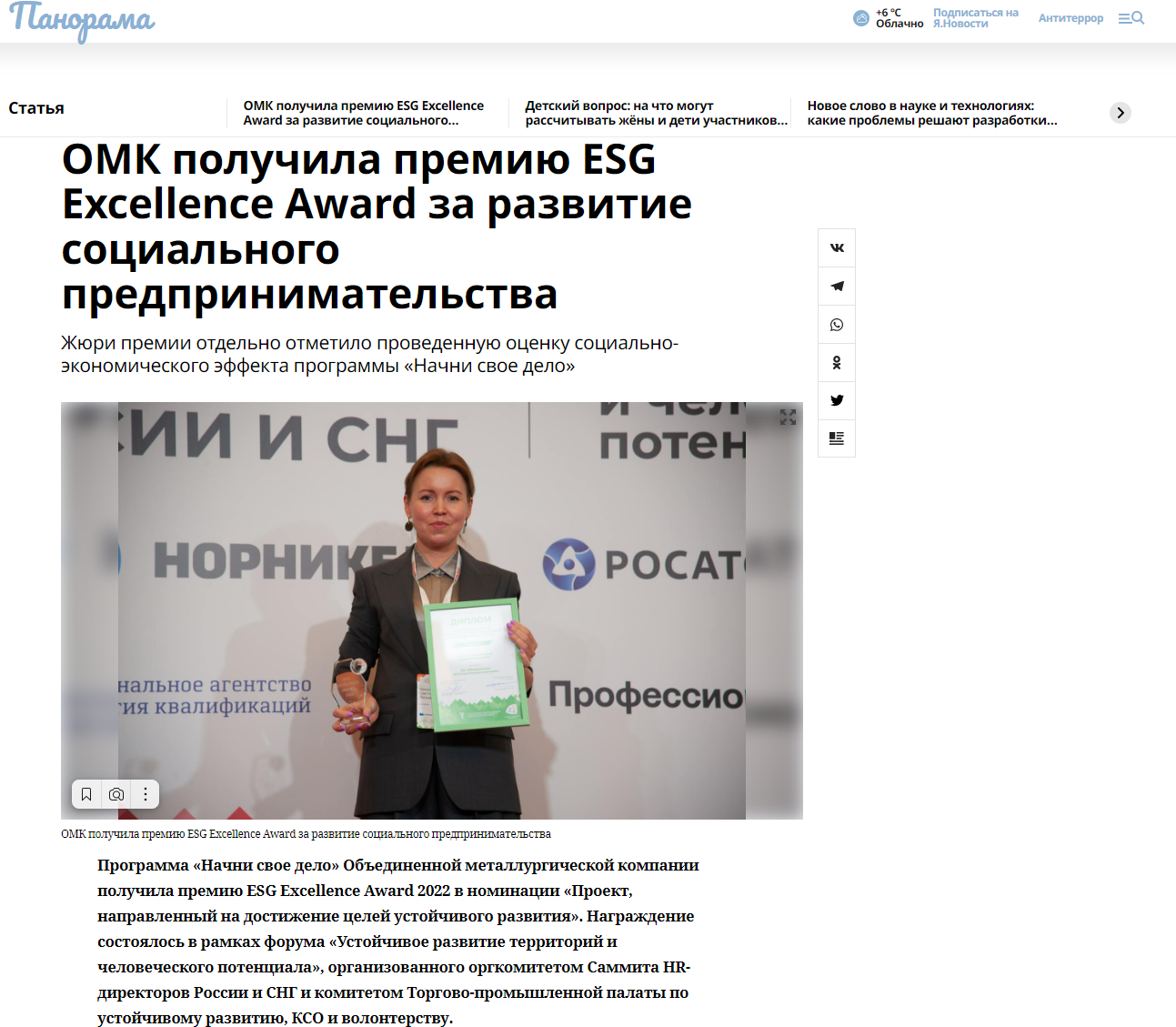Open the three-dot options on the photo
The width and height of the screenshot is (1176, 1027).
(x=146, y=794)
